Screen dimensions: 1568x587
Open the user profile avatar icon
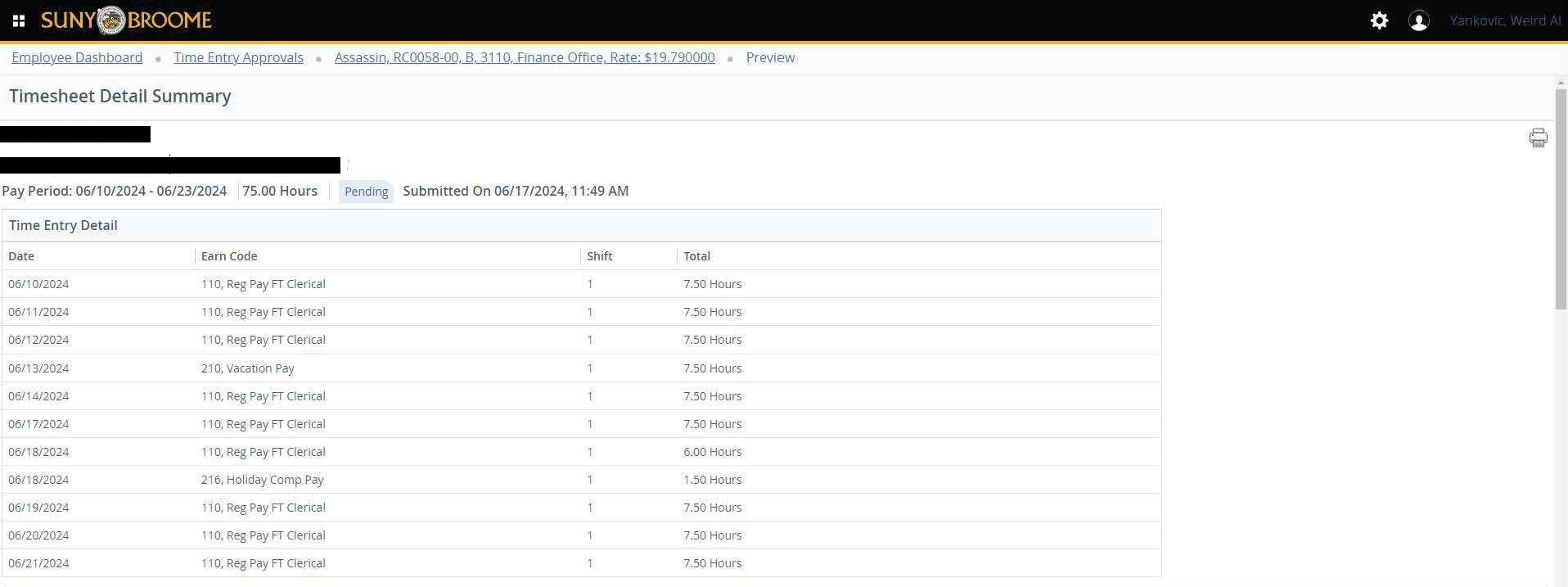click(x=1418, y=20)
